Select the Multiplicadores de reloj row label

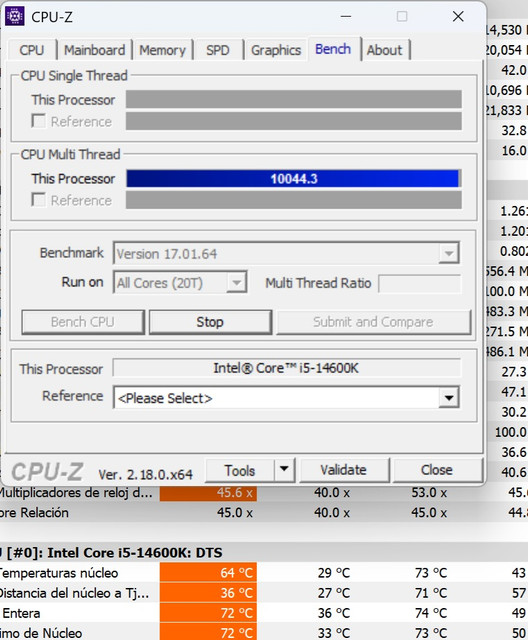pyautogui.click(x=76, y=492)
